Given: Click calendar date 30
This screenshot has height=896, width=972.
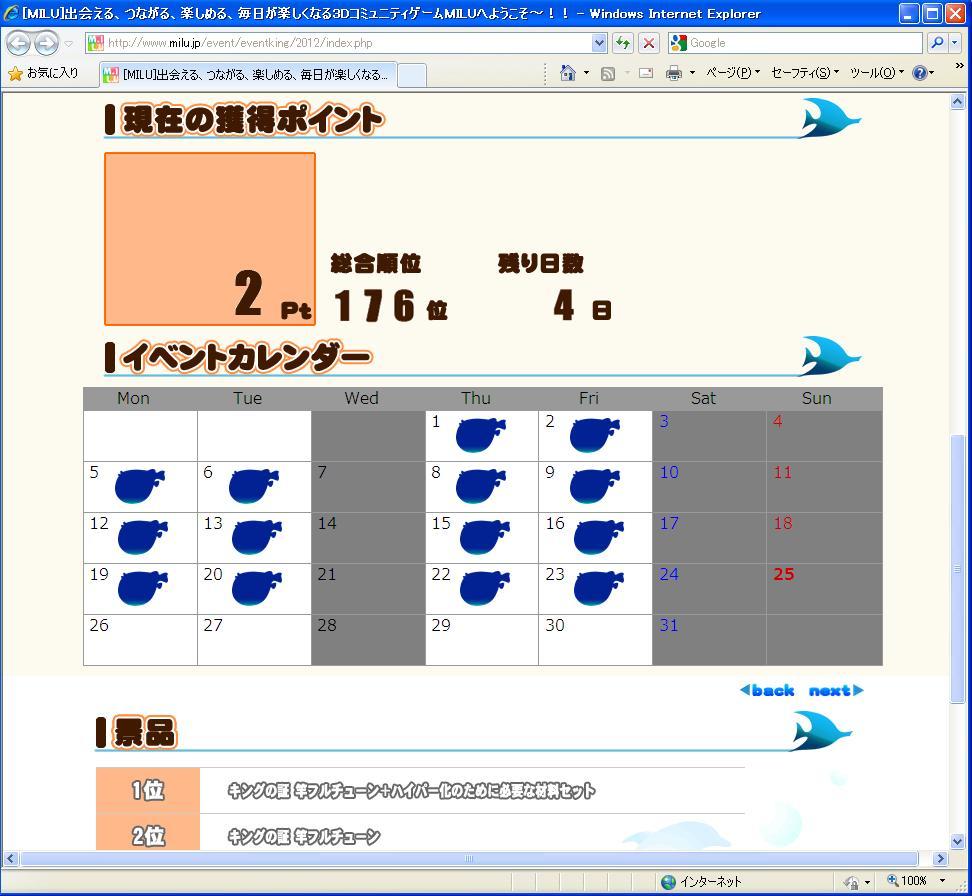Looking at the screenshot, I should click(555, 625).
